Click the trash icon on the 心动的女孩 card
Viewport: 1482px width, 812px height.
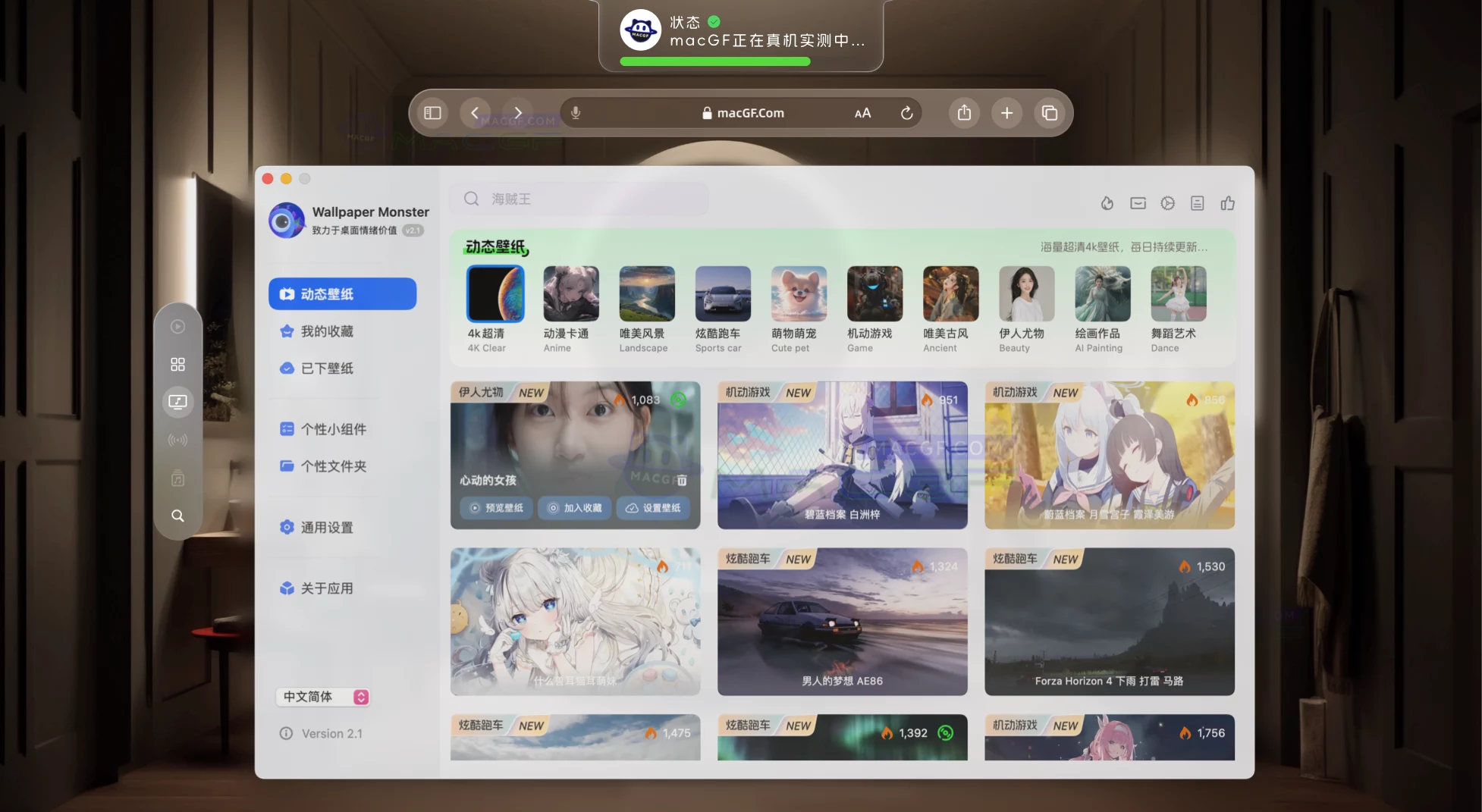[682, 480]
